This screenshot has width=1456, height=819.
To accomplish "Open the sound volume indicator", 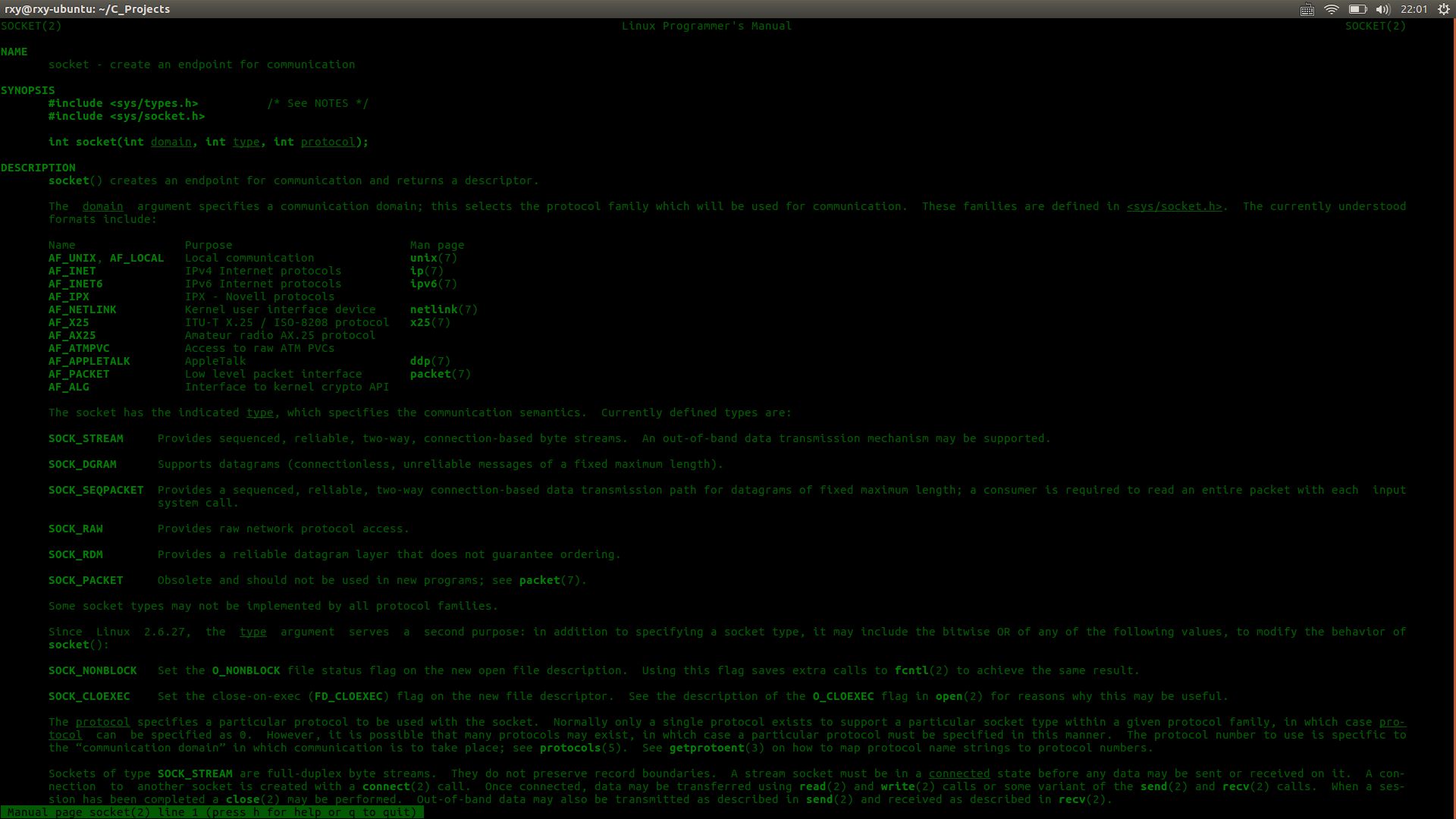I will pyautogui.click(x=1382, y=9).
